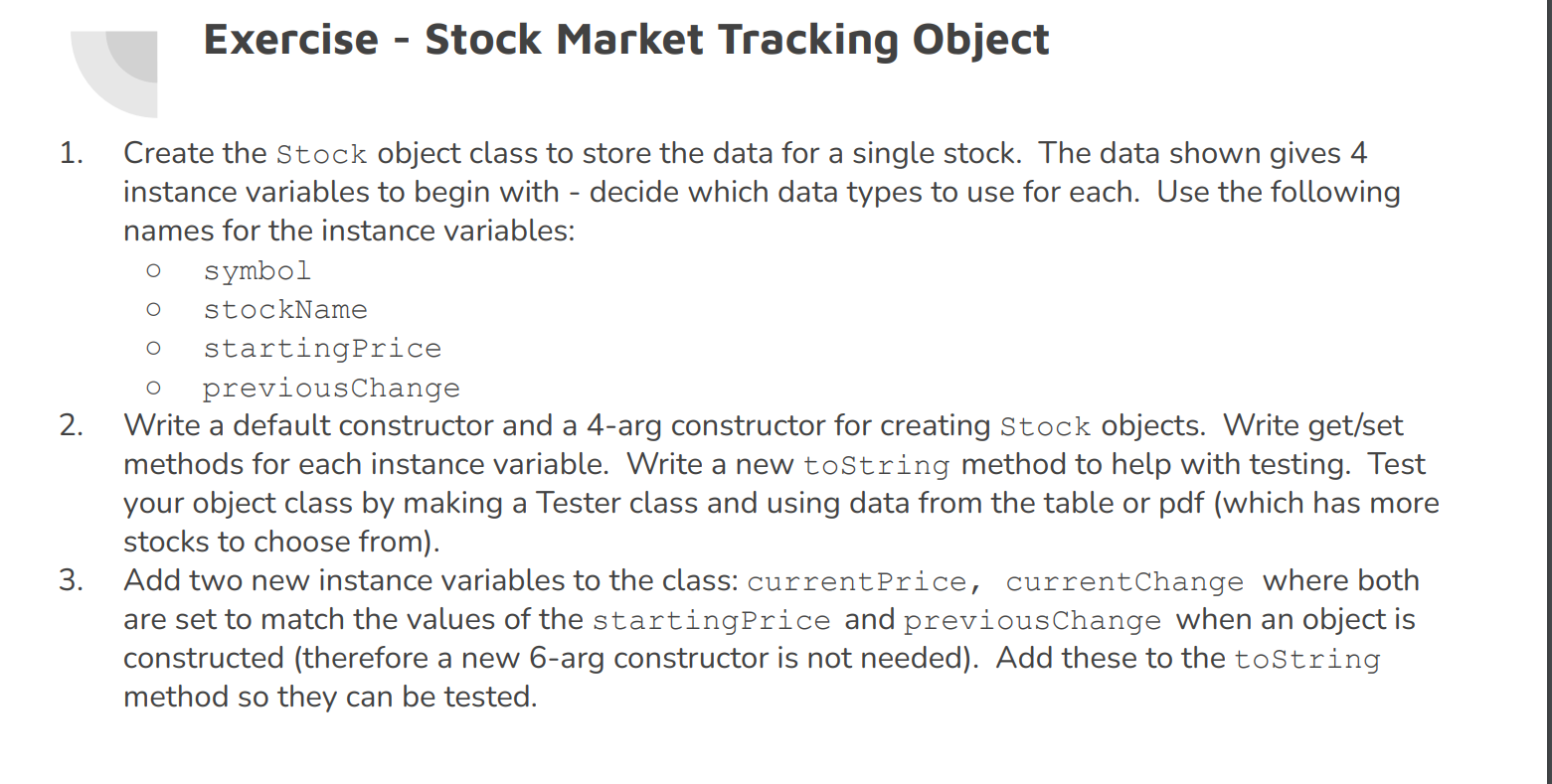Image resolution: width=1552 pixels, height=784 pixels.
Task: Select the "stockName" bullet item
Action: (285, 309)
